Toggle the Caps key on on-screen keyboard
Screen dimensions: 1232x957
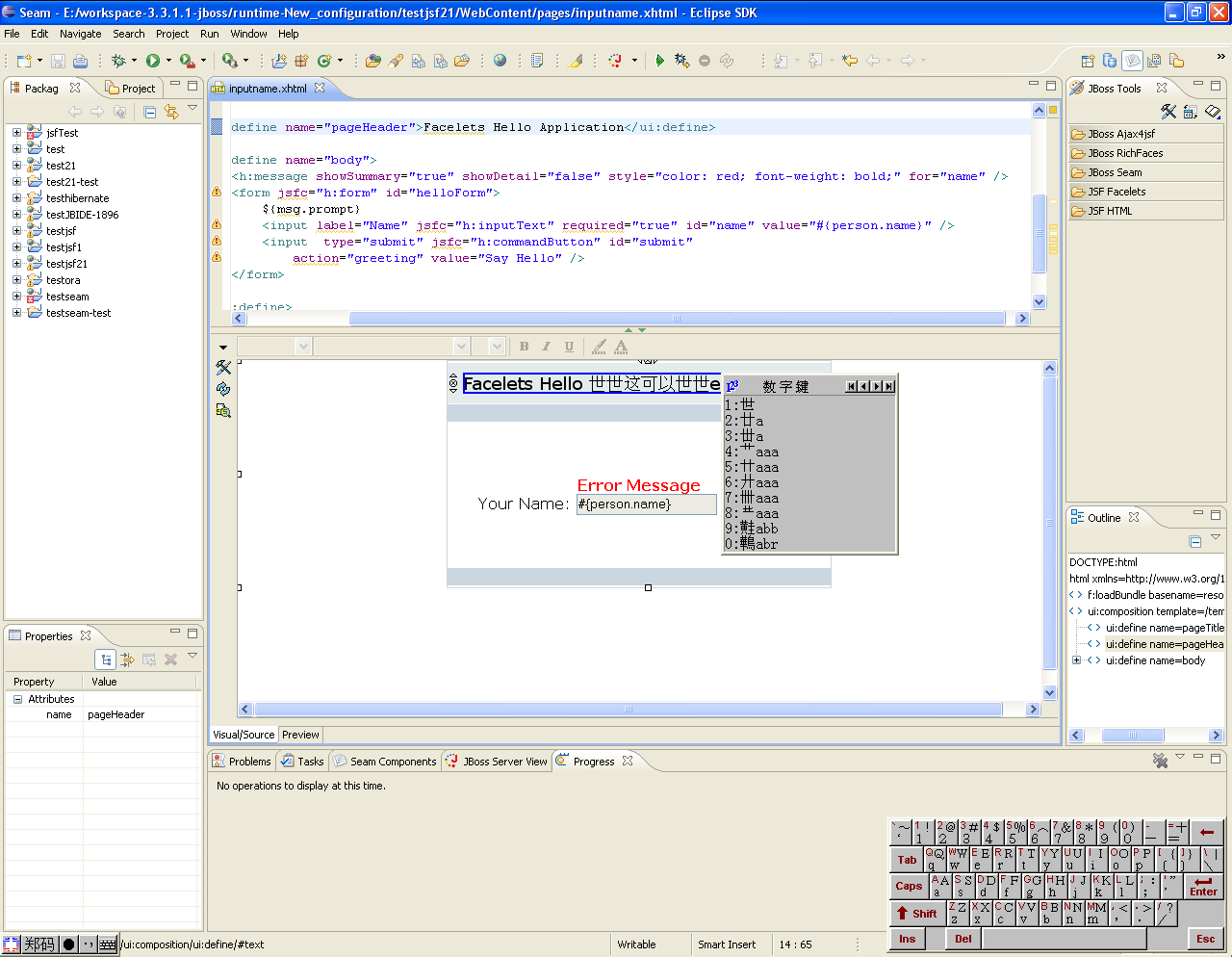pos(909,886)
